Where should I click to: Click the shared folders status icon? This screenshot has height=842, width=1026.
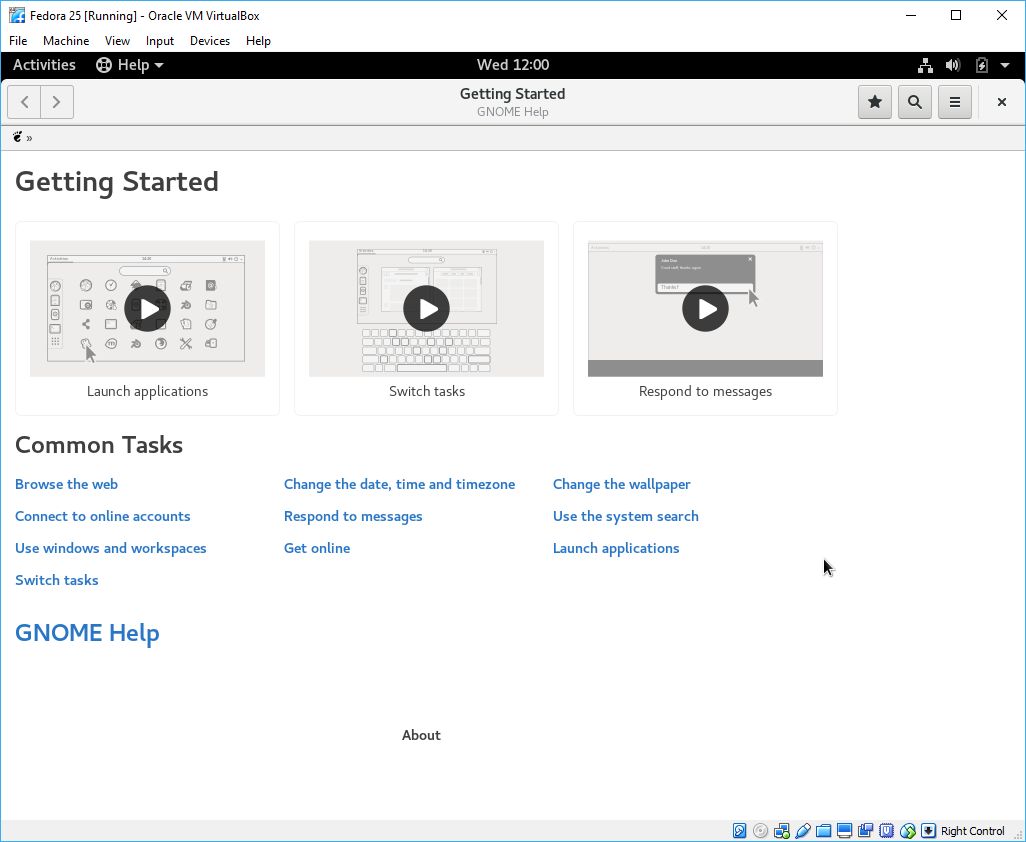pyautogui.click(x=824, y=831)
